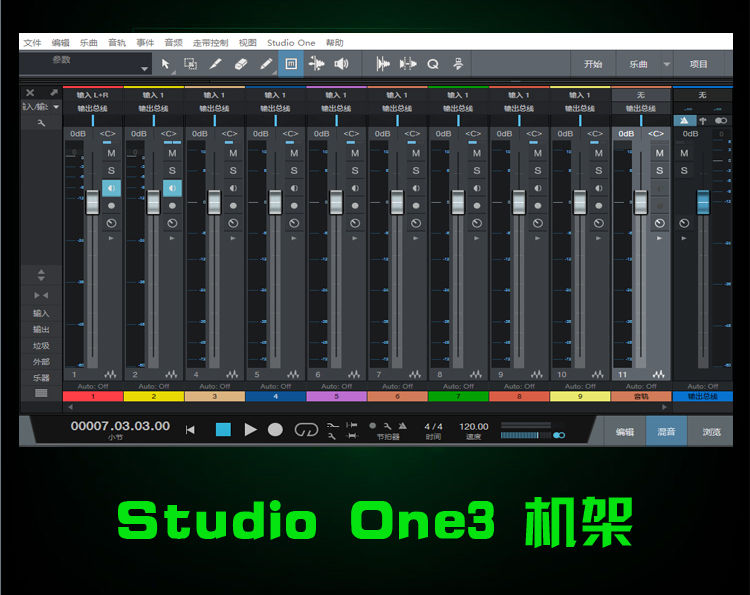Open the 走带控制 menu
Image resolution: width=750 pixels, height=595 pixels.
[x=210, y=43]
